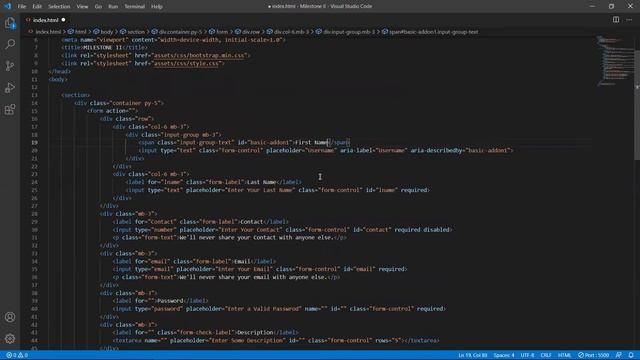Open the Search view in activity bar
Screen dimensions: 640x360
pyautogui.click(x=10, y=44)
